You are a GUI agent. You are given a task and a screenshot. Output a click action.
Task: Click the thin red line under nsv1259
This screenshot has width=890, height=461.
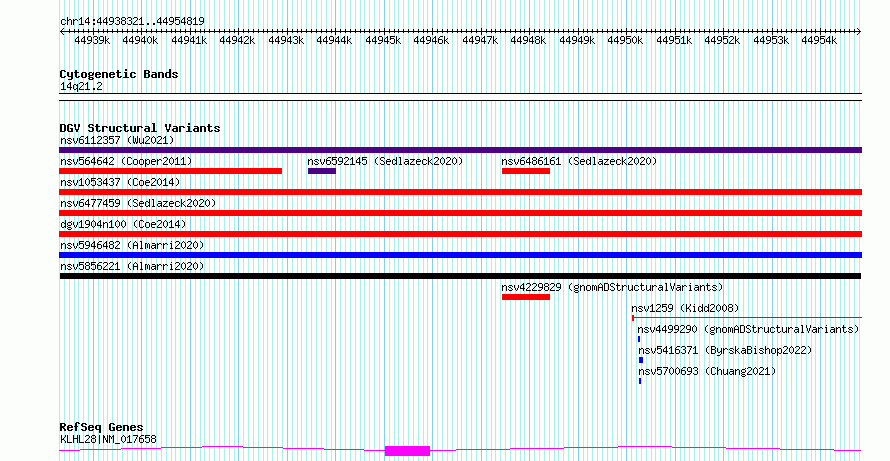746,318
